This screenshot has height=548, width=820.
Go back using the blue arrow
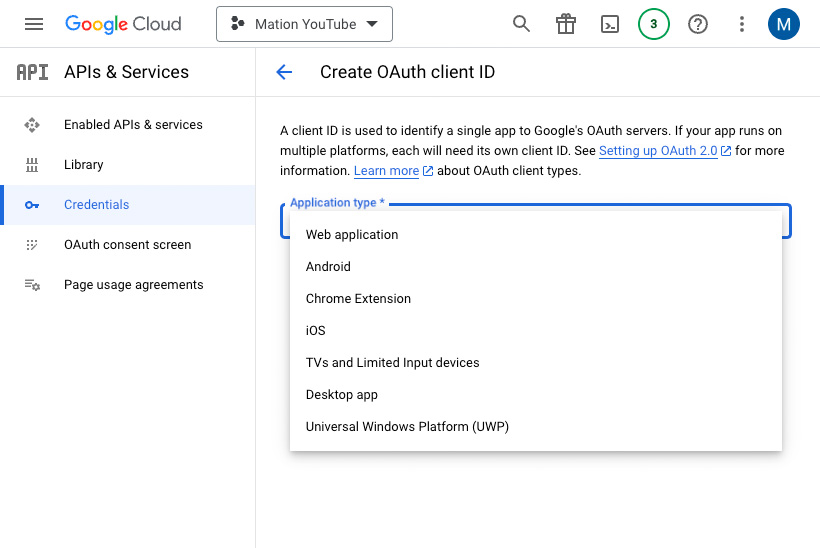(x=284, y=72)
